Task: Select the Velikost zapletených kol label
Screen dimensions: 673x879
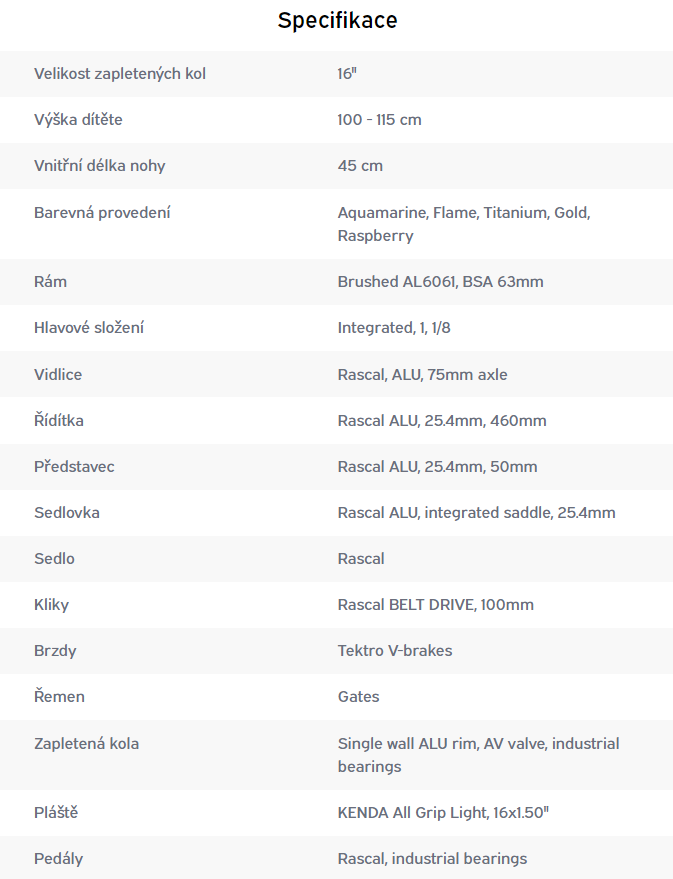Action: point(120,74)
